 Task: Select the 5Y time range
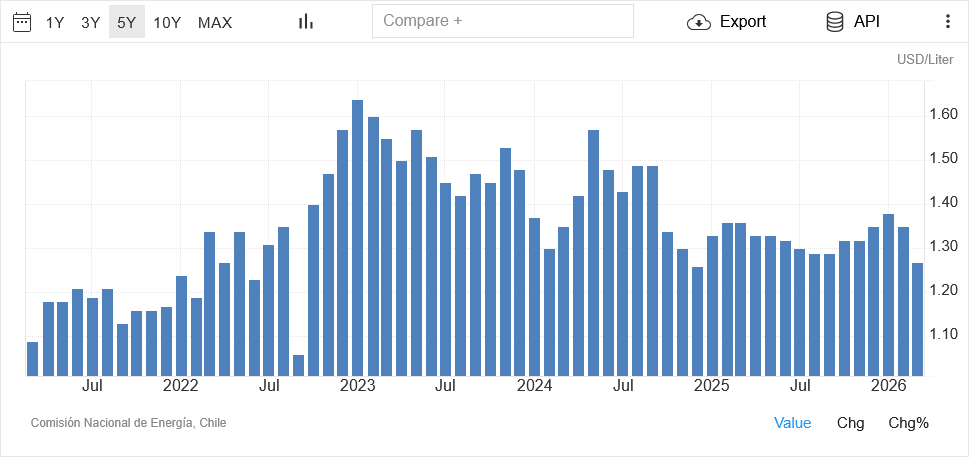(x=127, y=22)
